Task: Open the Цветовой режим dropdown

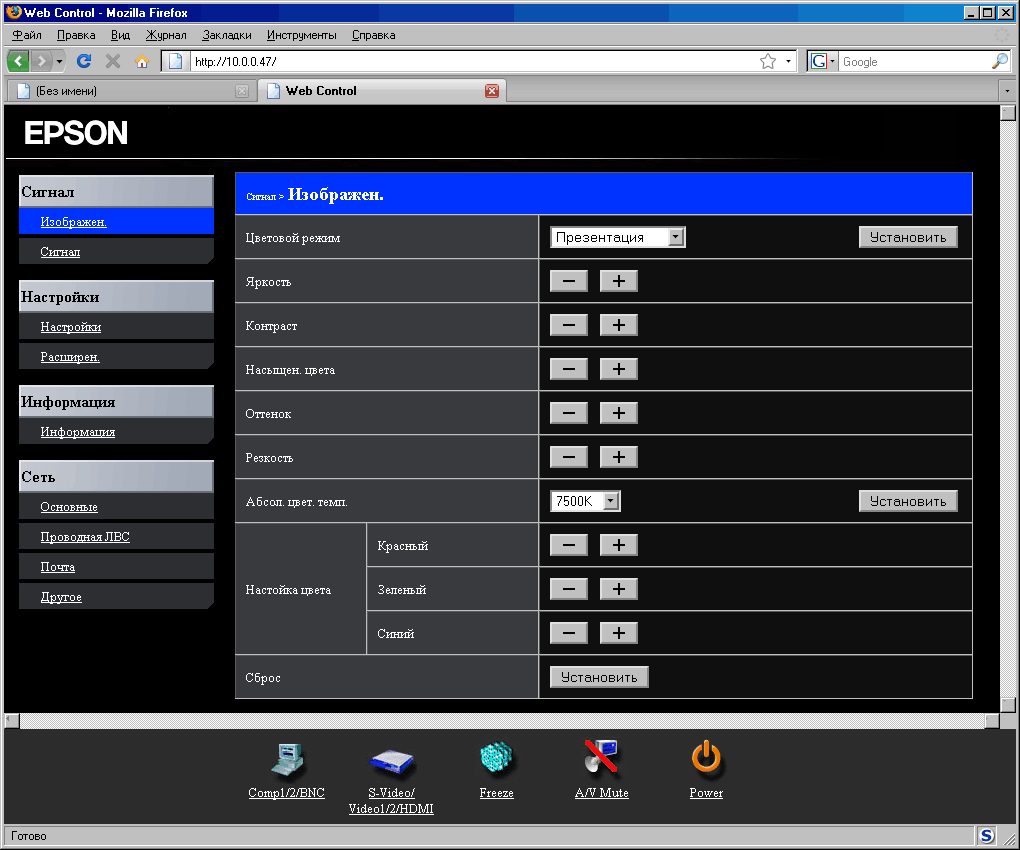Action: (x=617, y=237)
